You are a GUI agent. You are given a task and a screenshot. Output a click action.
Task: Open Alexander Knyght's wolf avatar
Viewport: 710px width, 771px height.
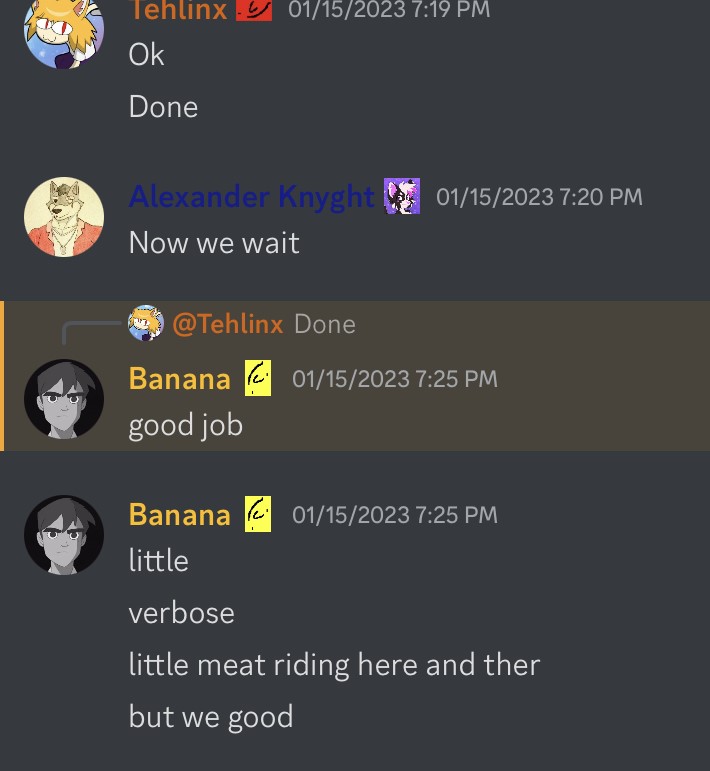point(64,217)
